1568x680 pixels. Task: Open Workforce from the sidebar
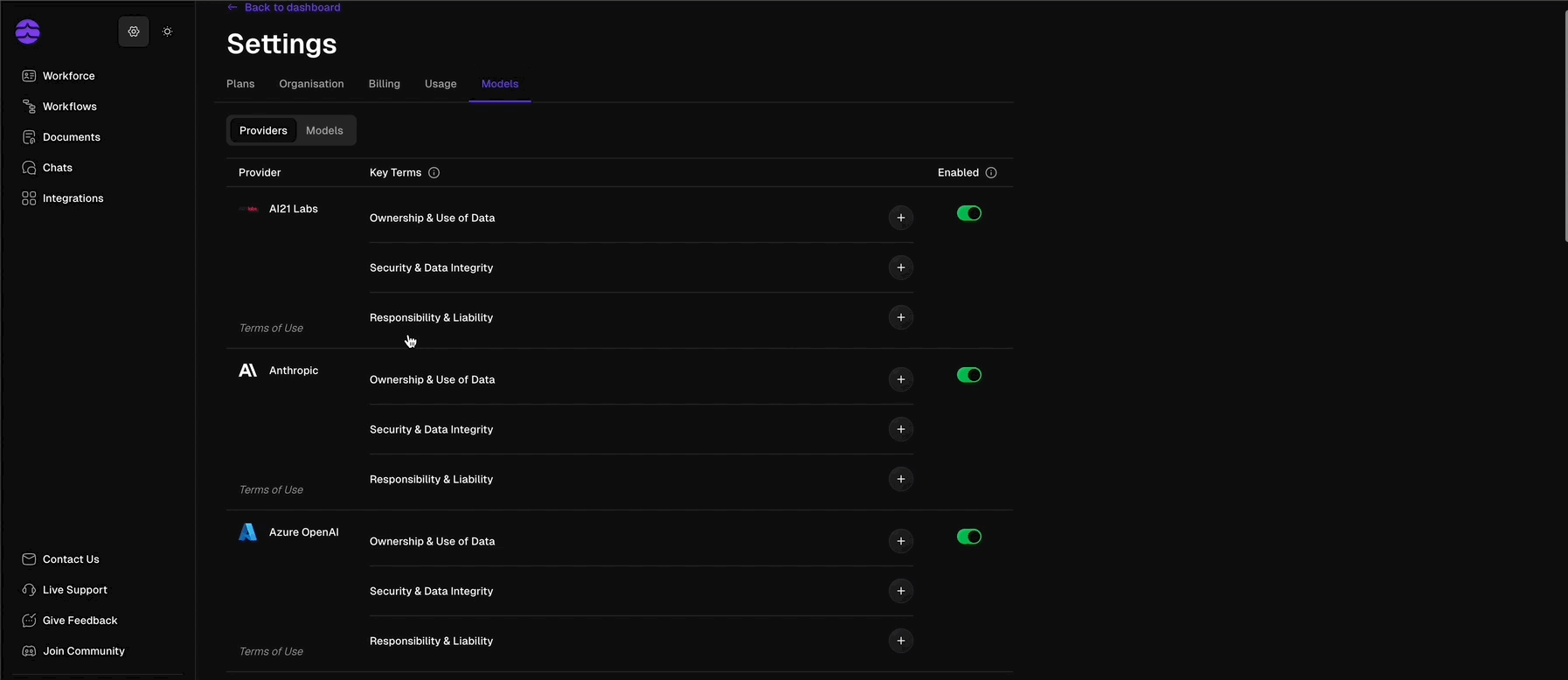pos(59,76)
